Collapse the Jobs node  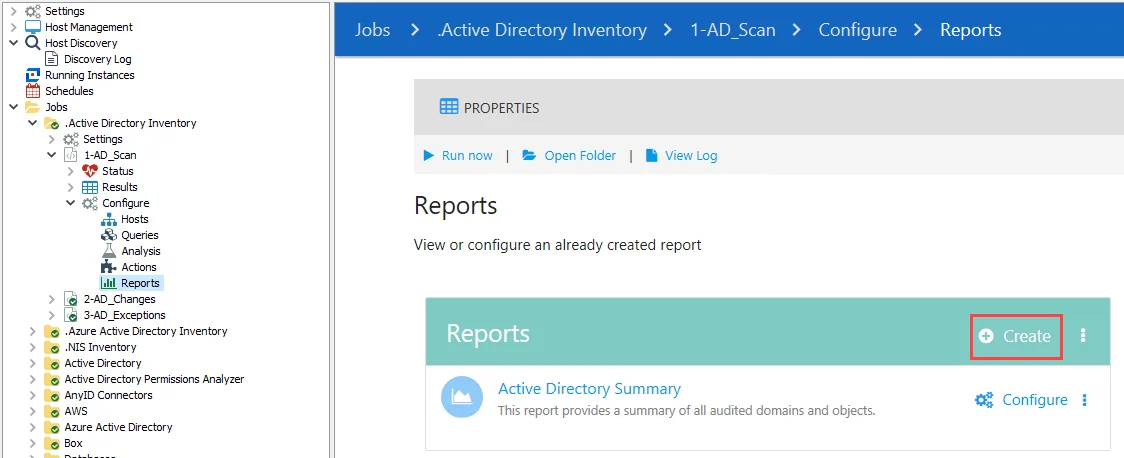click(x=14, y=108)
